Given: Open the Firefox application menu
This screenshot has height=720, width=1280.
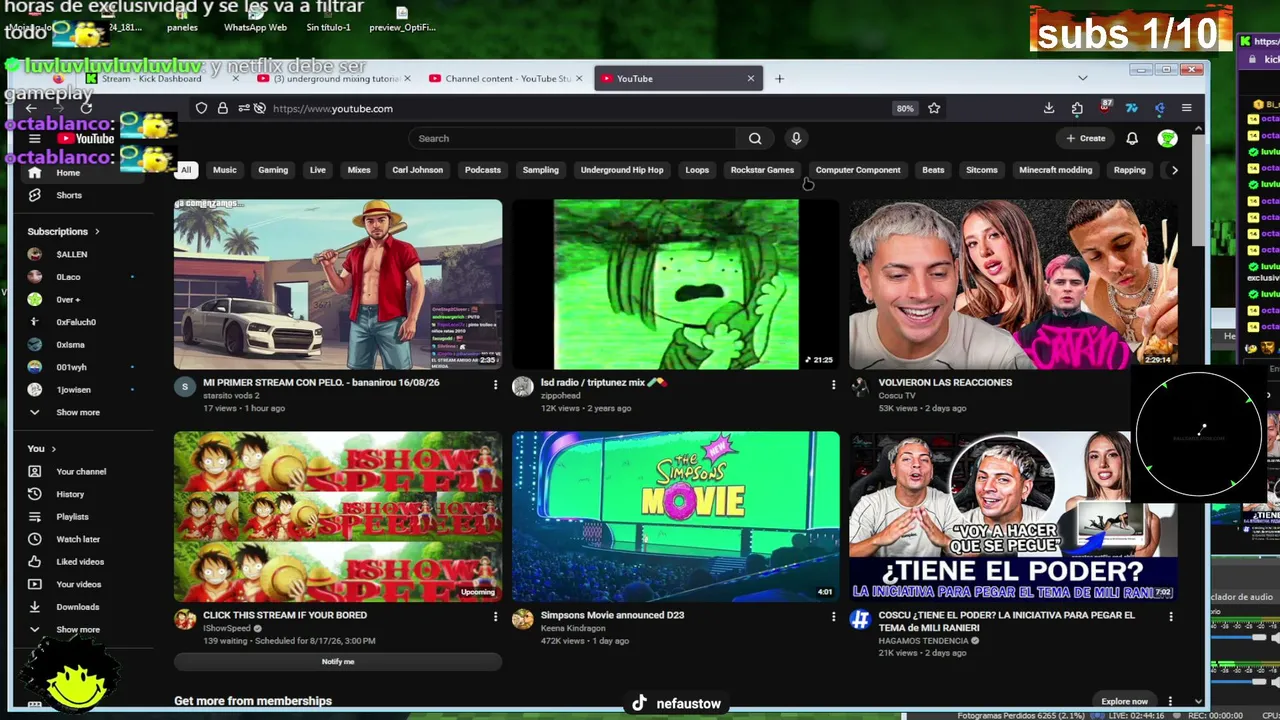Looking at the screenshot, I should click(1187, 108).
